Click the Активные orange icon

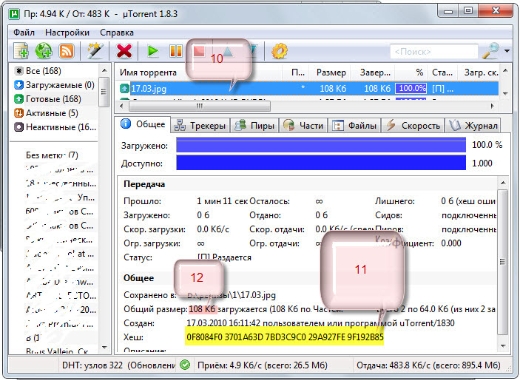19,113
